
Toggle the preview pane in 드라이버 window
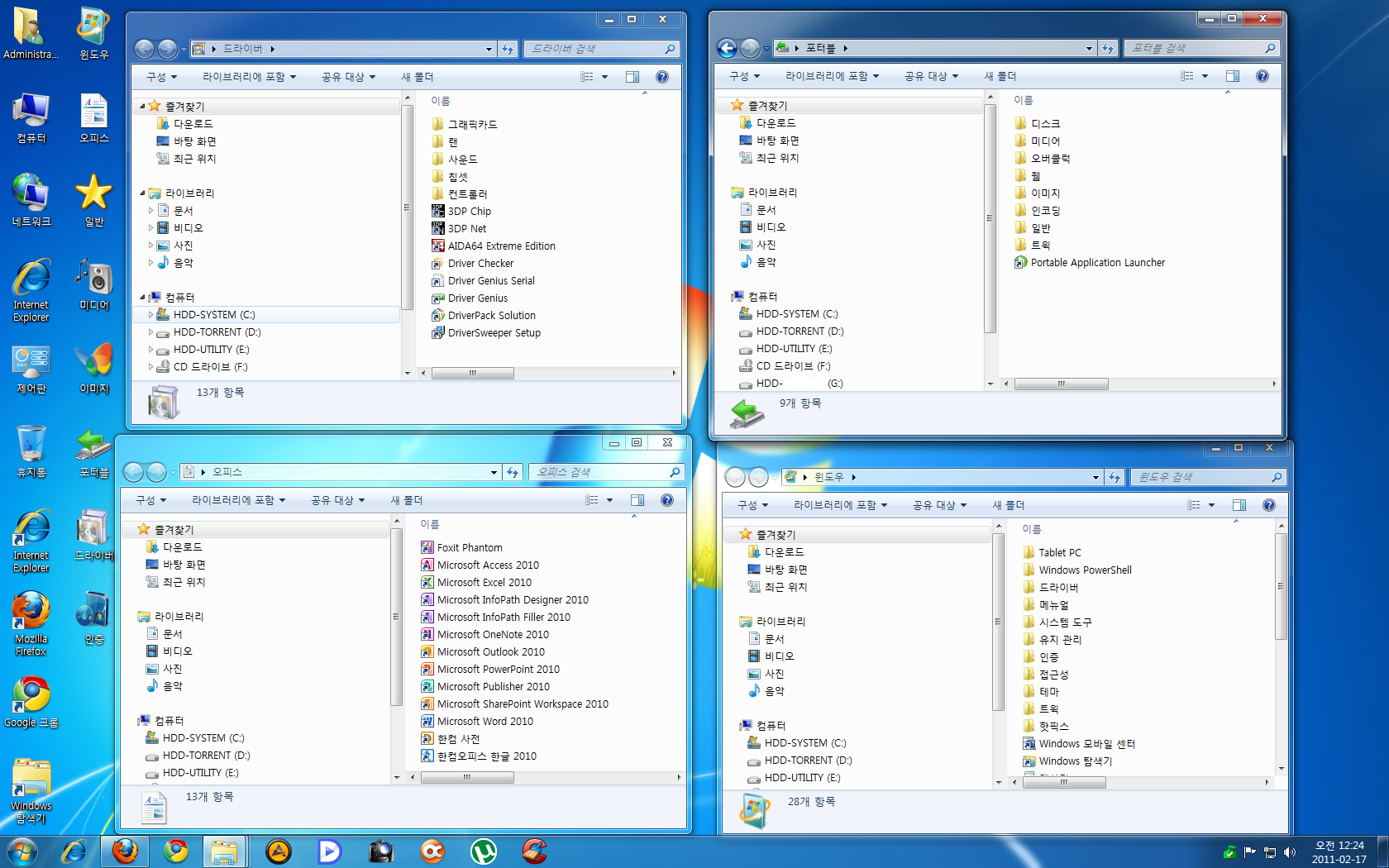[632, 77]
